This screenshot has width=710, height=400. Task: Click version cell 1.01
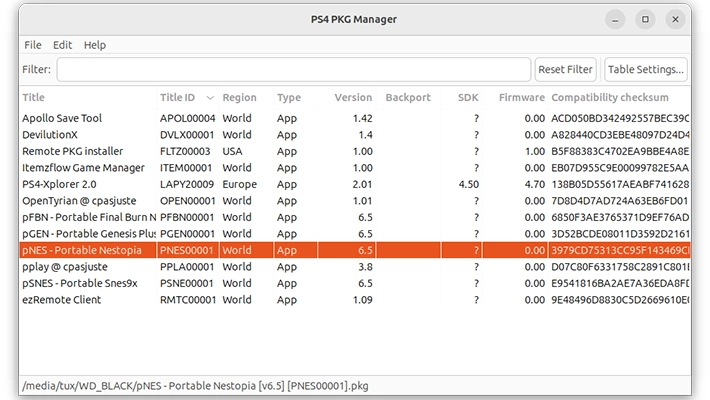click(362, 201)
